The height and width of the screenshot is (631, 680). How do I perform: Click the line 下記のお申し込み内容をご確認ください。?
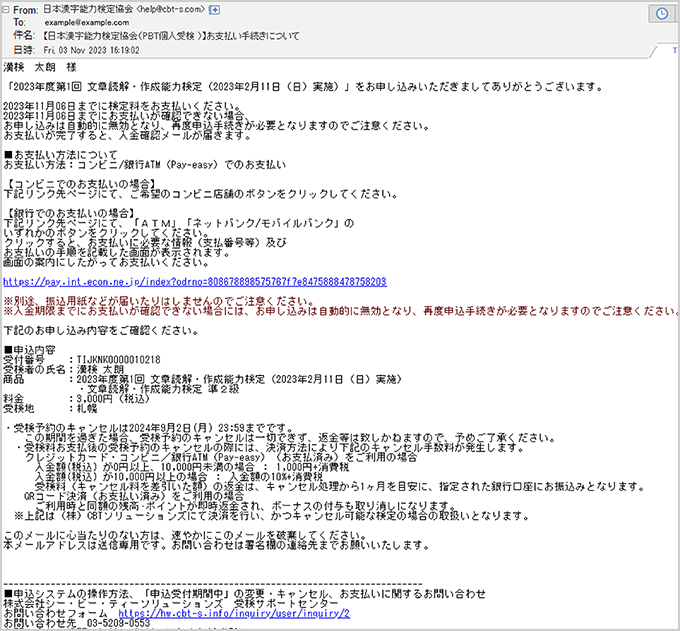[x=101, y=330]
